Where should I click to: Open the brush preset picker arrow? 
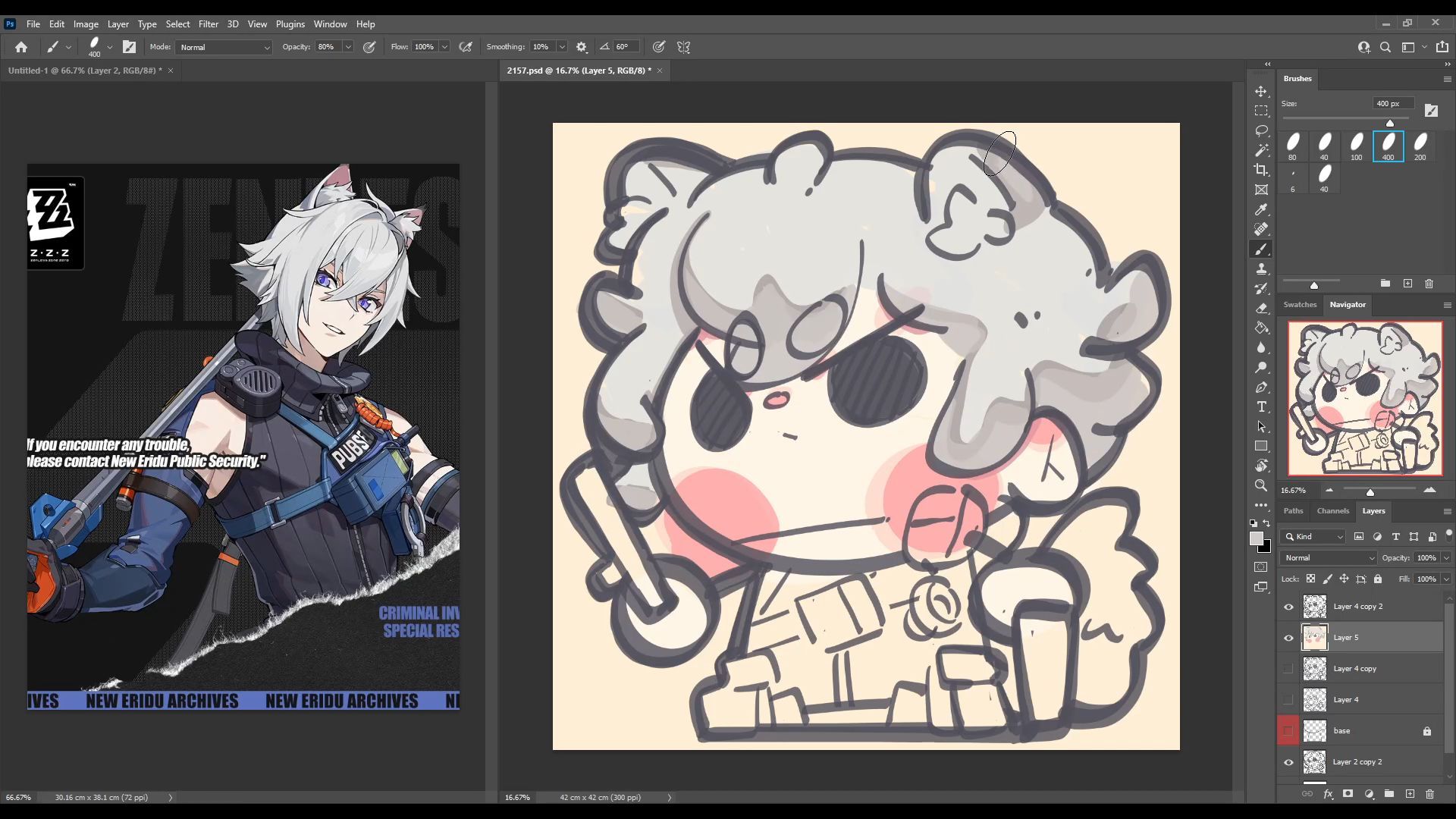(110, 47)
